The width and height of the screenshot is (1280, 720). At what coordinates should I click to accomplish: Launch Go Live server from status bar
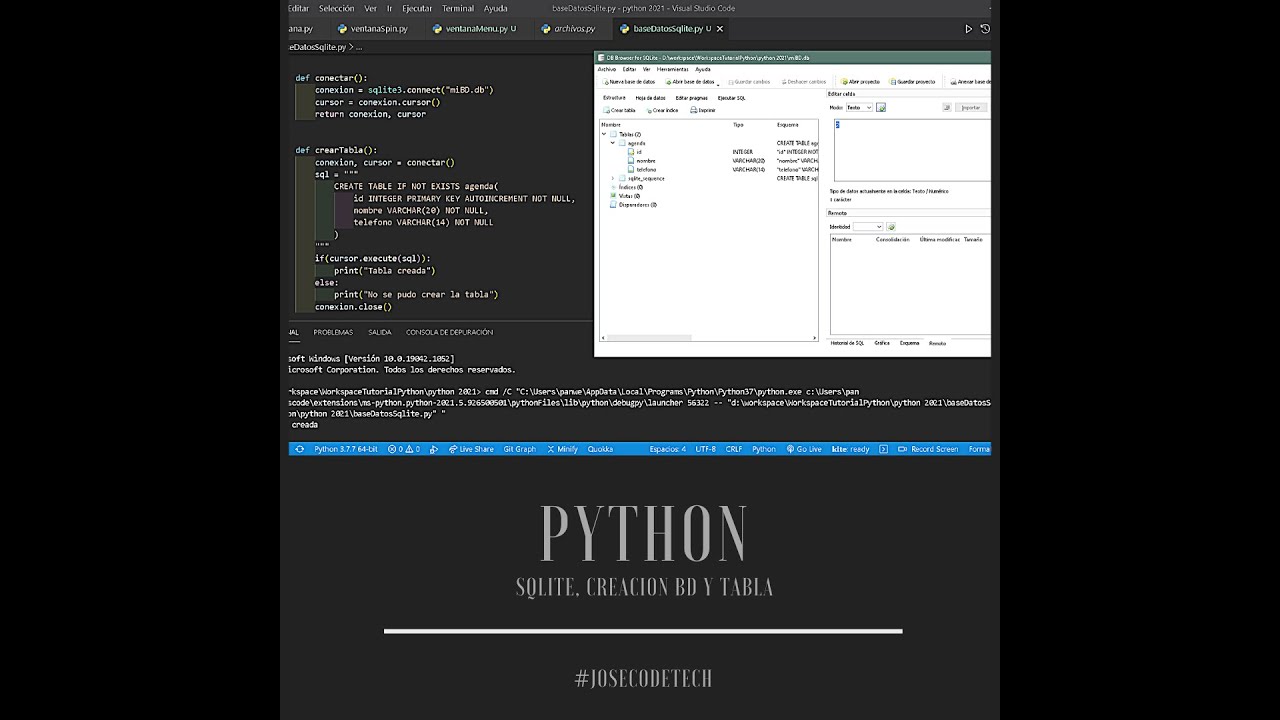click(804, 449)
